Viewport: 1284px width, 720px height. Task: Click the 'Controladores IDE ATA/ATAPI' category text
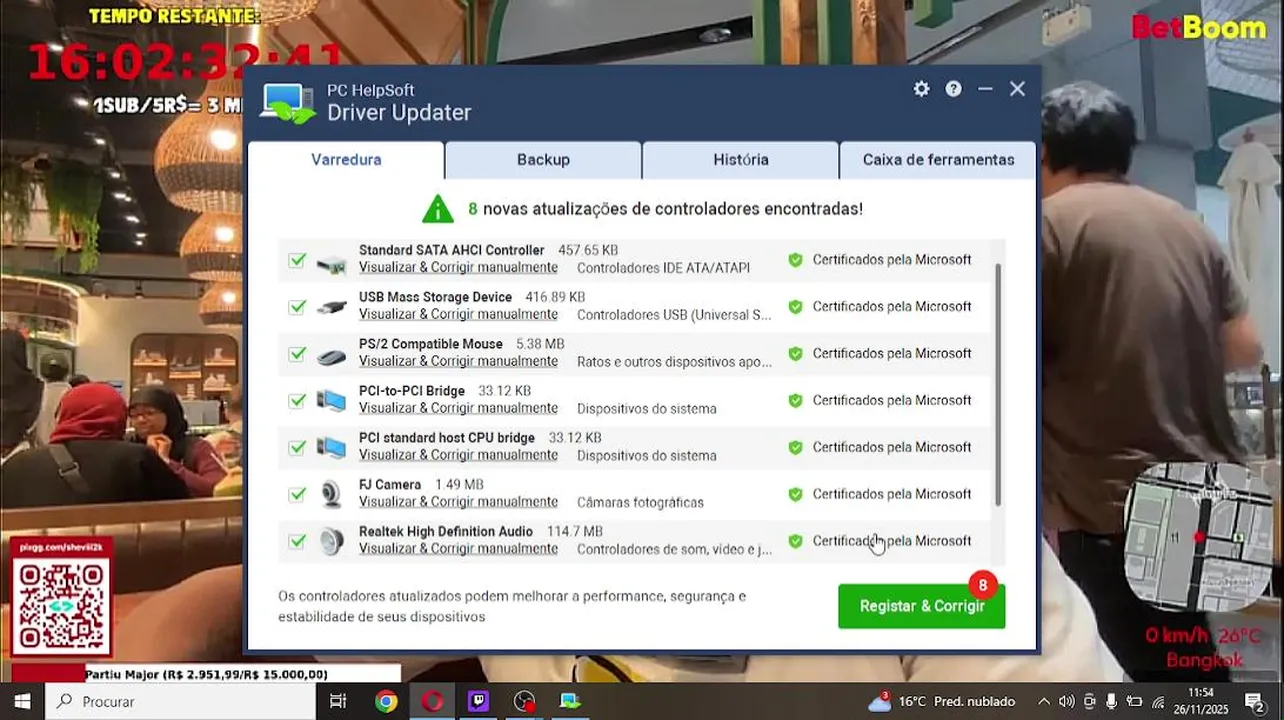tap(663, 268)
